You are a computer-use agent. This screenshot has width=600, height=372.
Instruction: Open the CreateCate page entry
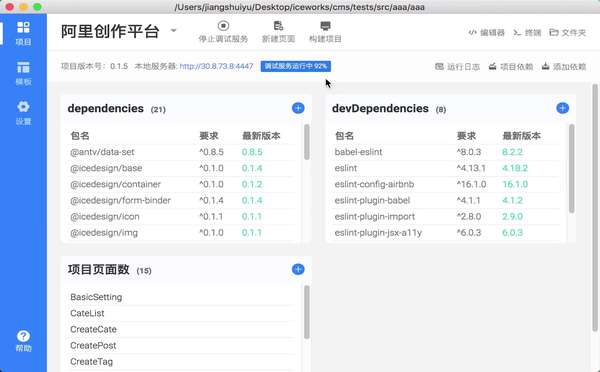tap(183, 329)
